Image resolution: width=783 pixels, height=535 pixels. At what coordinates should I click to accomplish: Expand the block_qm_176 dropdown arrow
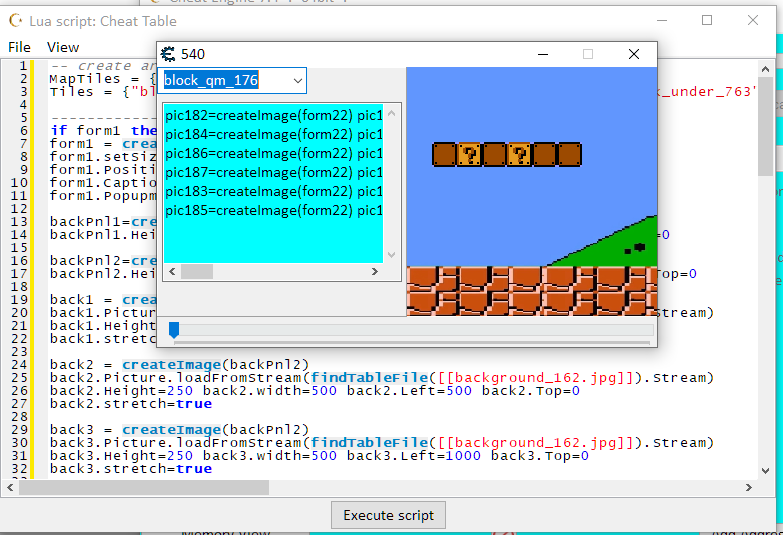[x=297, y=81]
